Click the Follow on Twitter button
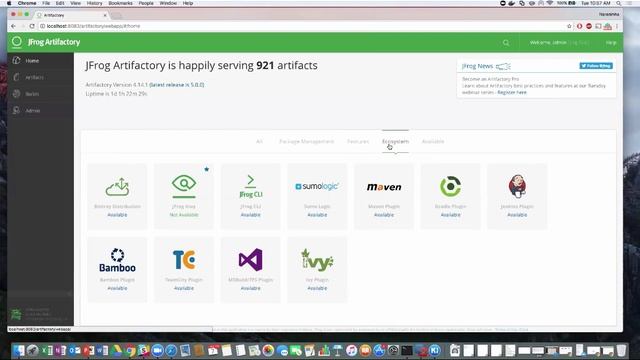 tap(596, 66)
